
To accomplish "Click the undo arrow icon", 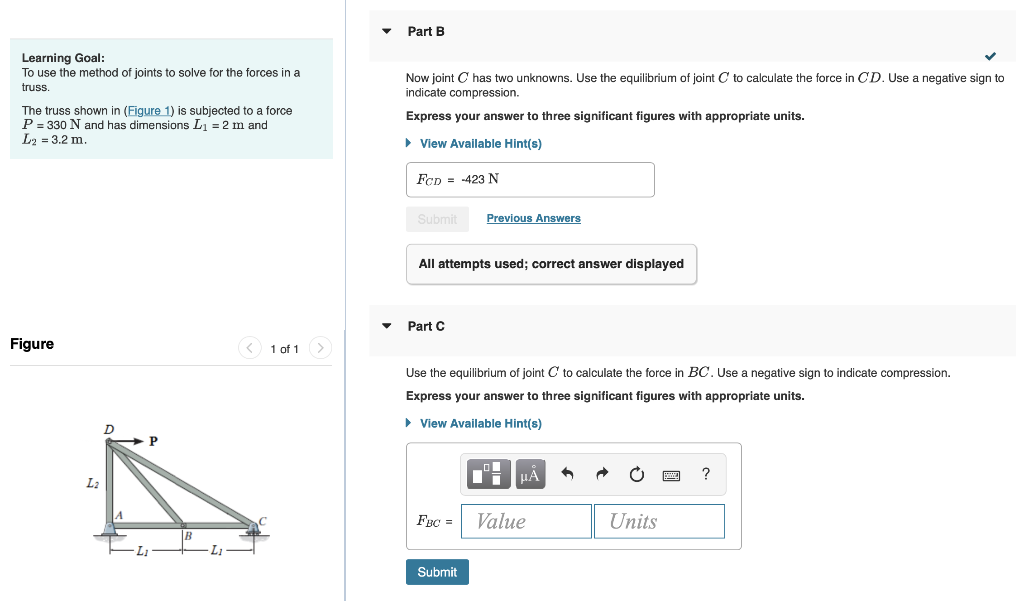I will [x=567, y=474].
